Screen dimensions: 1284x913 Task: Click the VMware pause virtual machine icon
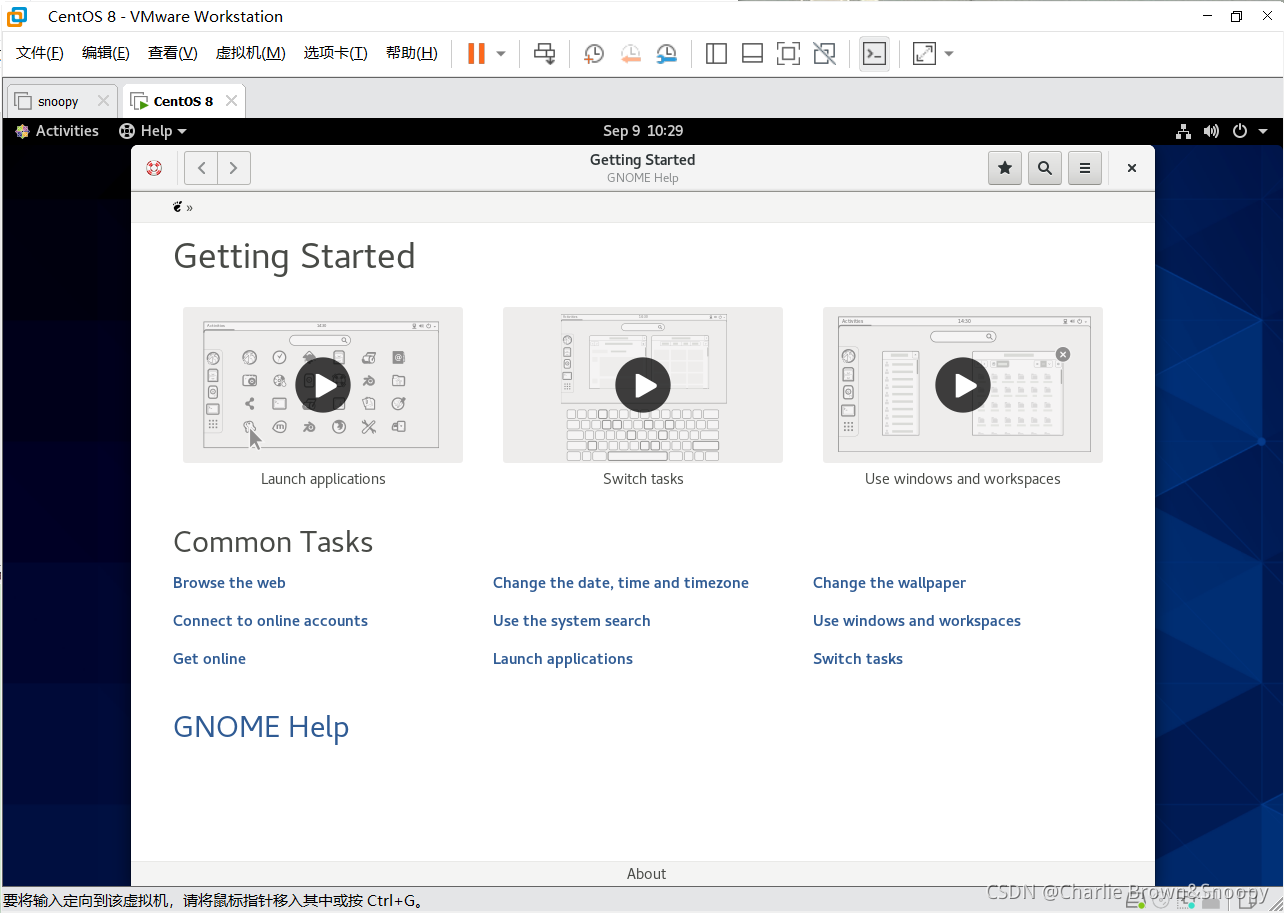coord(476,54)
